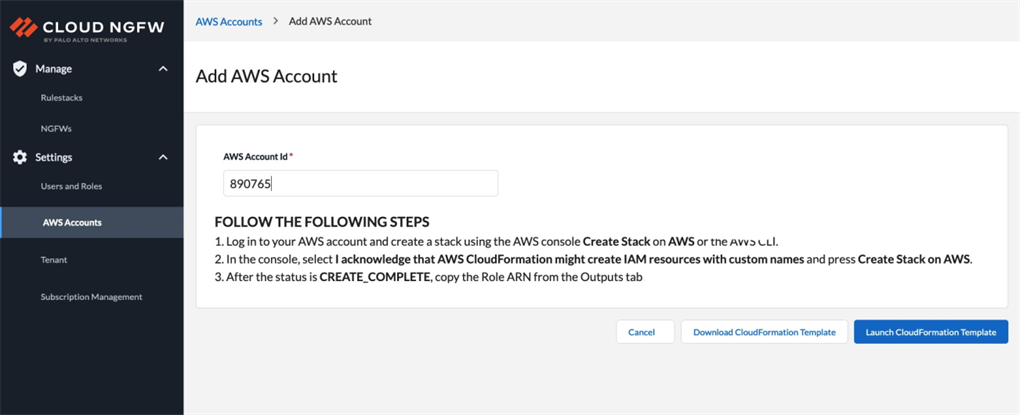The image size is (1020, 415).
Task: Download the CloudFormation Template
Action: click(764, 332)
